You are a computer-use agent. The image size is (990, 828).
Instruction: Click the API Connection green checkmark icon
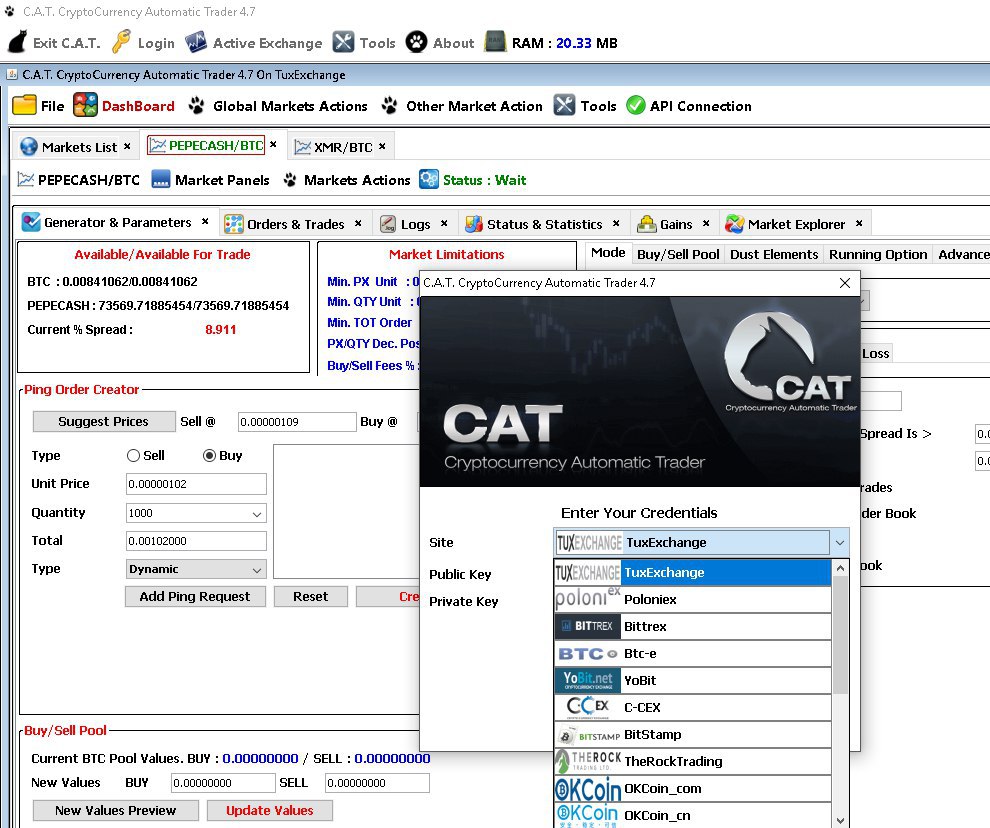(x=636, y=105)
